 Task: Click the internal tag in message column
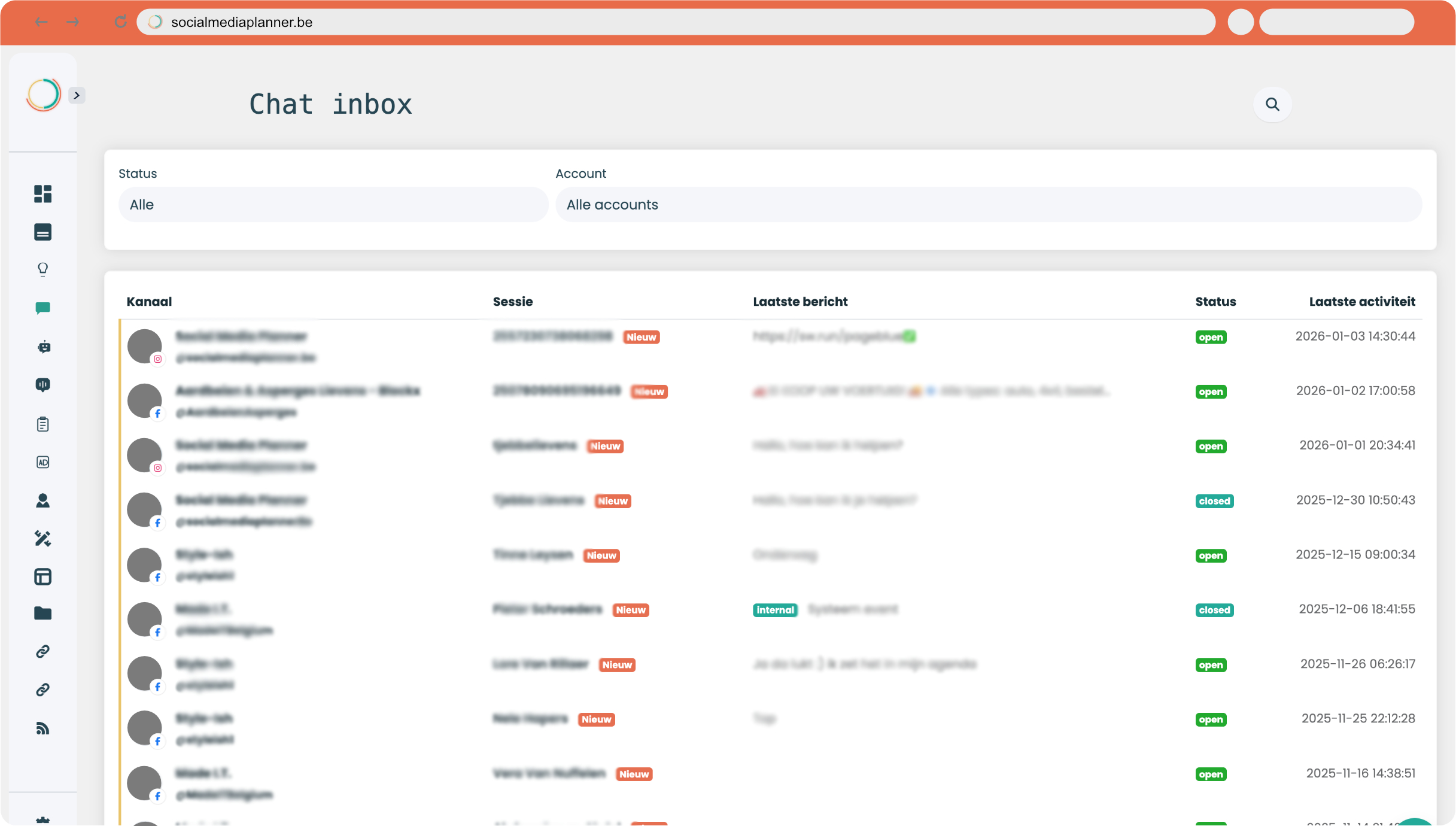coord(774,610)
